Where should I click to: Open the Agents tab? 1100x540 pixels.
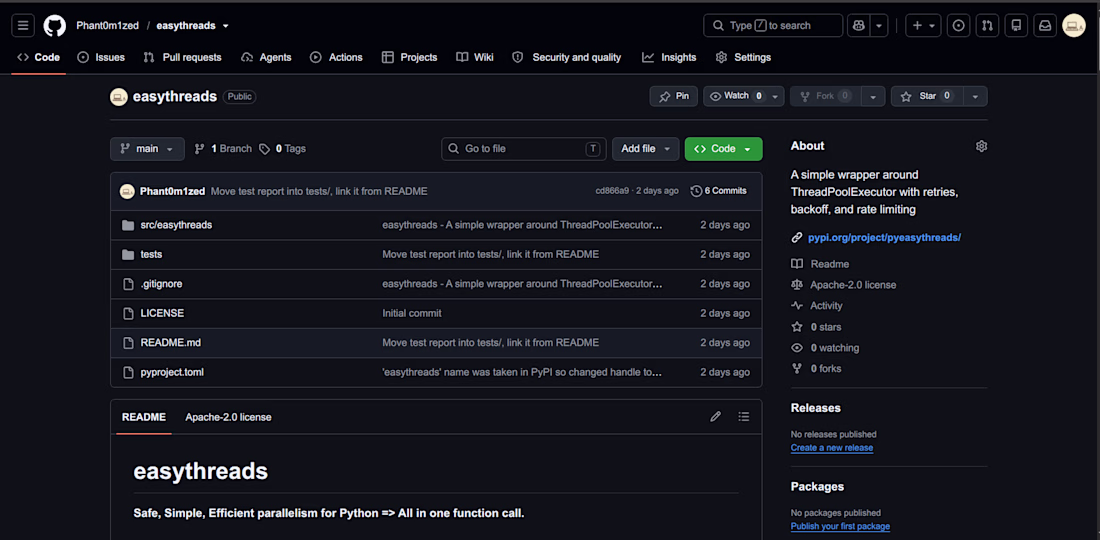click(266, 58)
